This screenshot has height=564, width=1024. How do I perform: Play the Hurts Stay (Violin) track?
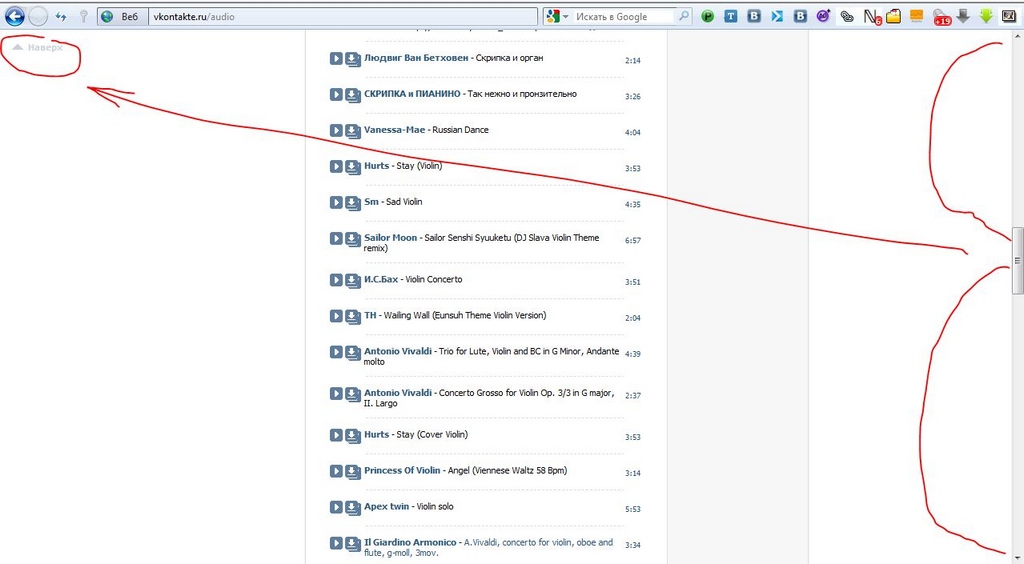(x=337, y=167)
